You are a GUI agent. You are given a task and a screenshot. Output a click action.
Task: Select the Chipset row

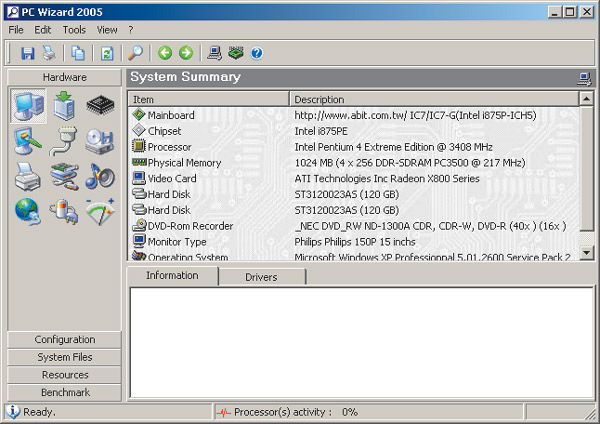coord(354,131)
